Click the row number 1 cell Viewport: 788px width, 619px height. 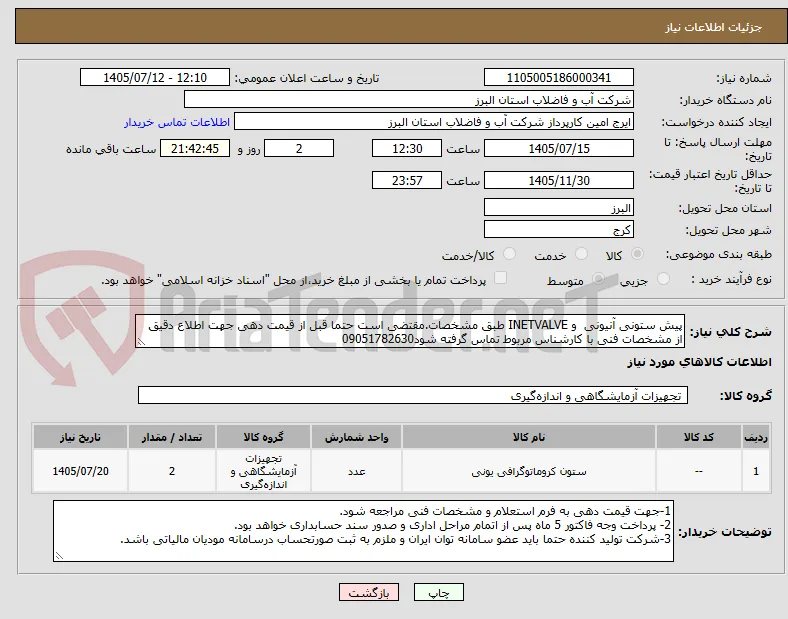(756, 471)
